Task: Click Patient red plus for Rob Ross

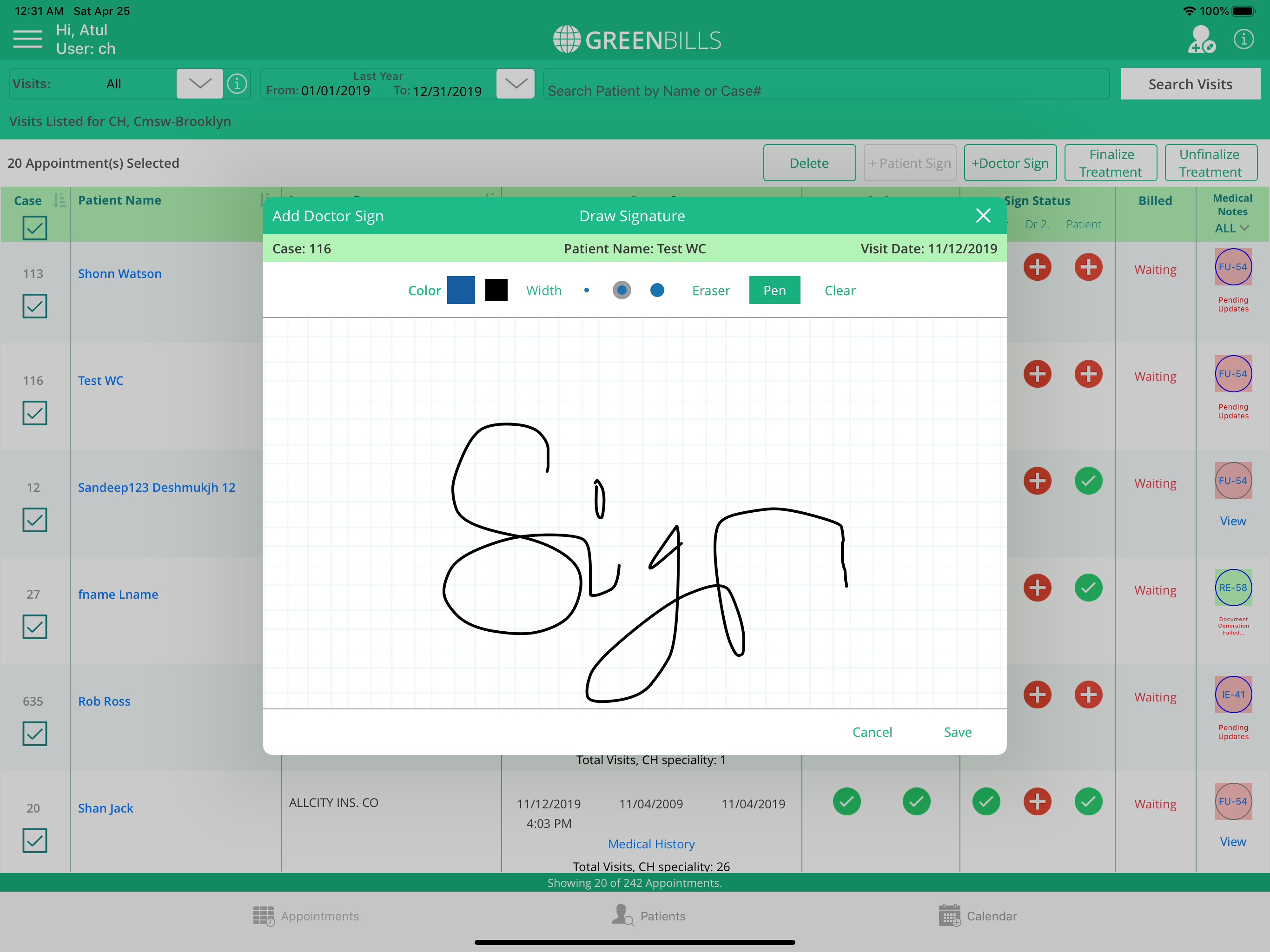Action: tap(1088, 694)
